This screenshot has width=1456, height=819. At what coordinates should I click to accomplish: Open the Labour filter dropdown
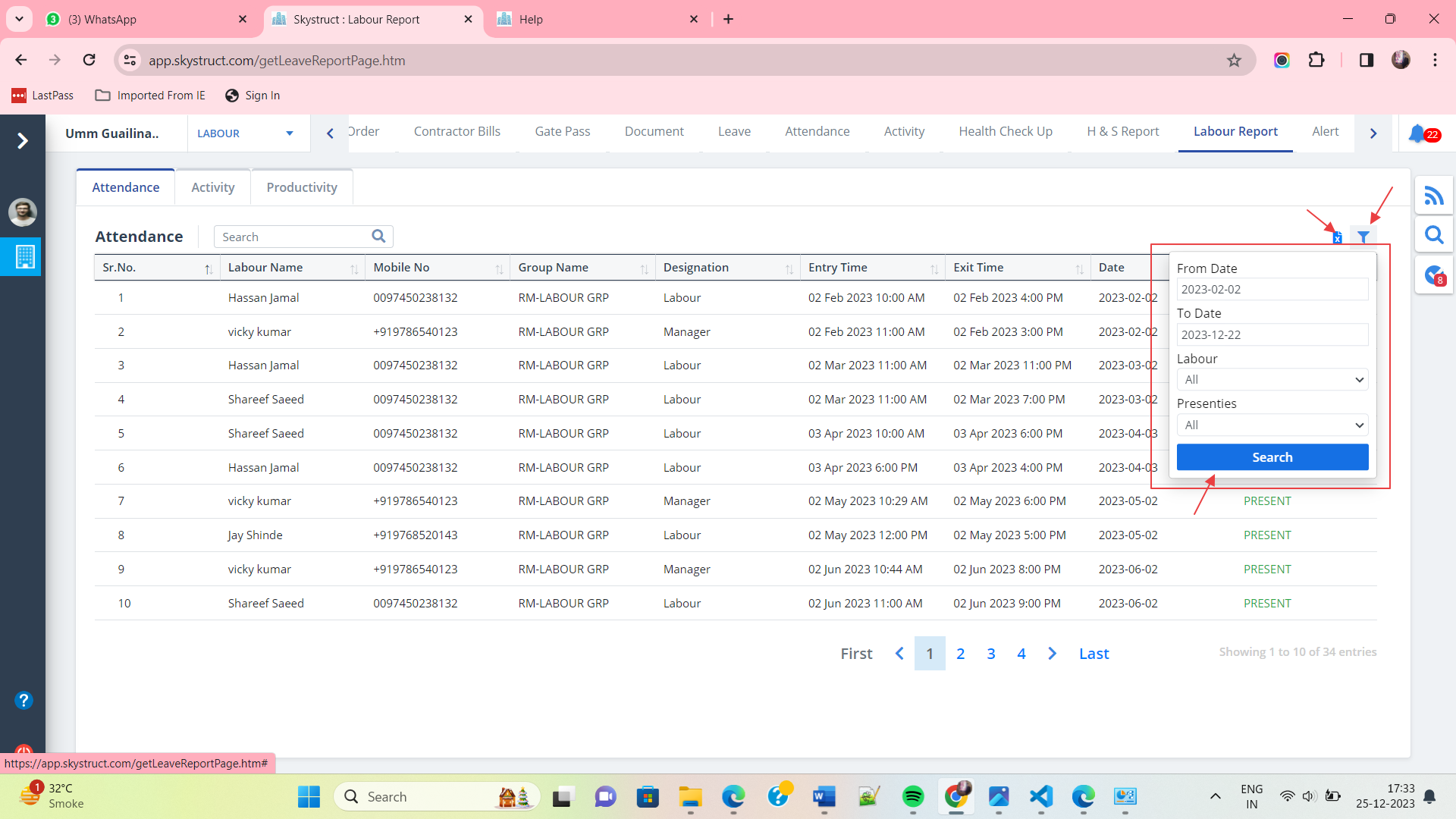[1272, 380]
